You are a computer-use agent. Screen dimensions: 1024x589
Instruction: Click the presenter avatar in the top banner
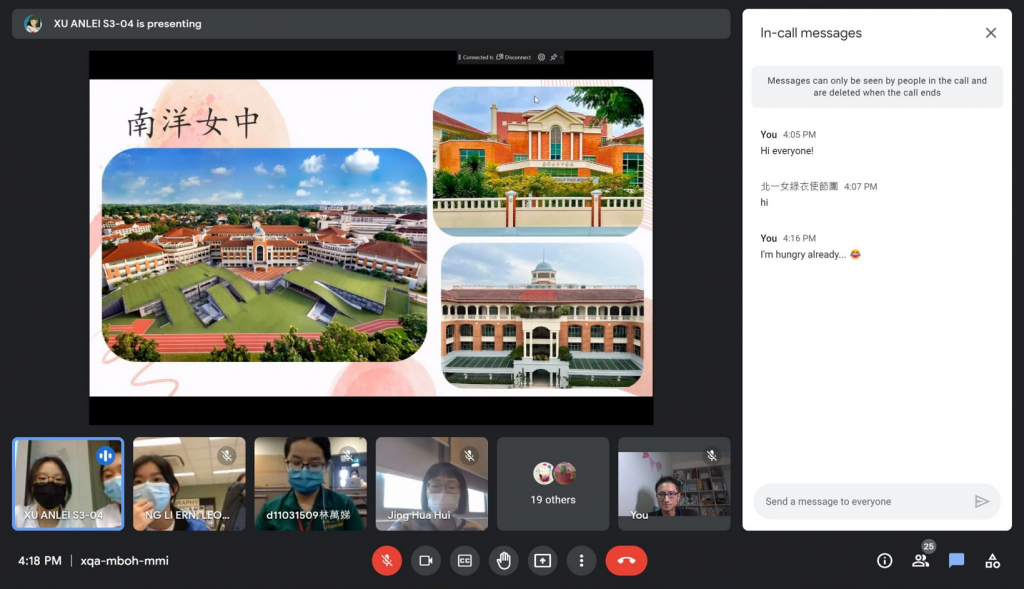[x=33, y=24]
